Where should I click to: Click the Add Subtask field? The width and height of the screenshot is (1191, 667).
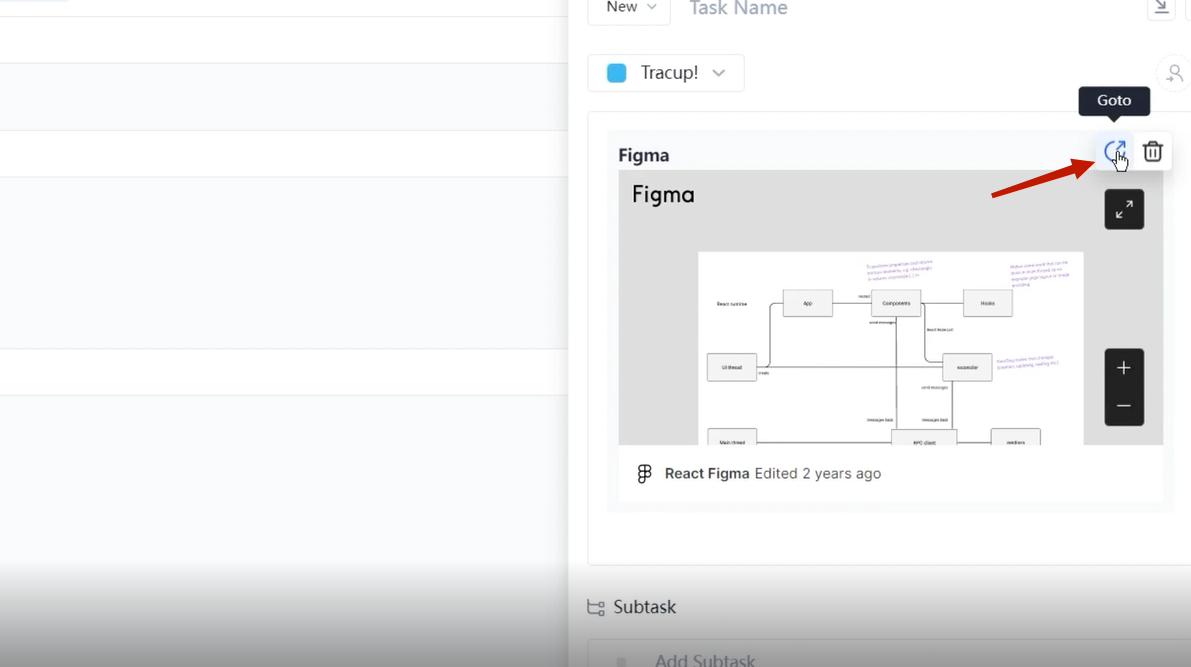click(x=705, y=659)
